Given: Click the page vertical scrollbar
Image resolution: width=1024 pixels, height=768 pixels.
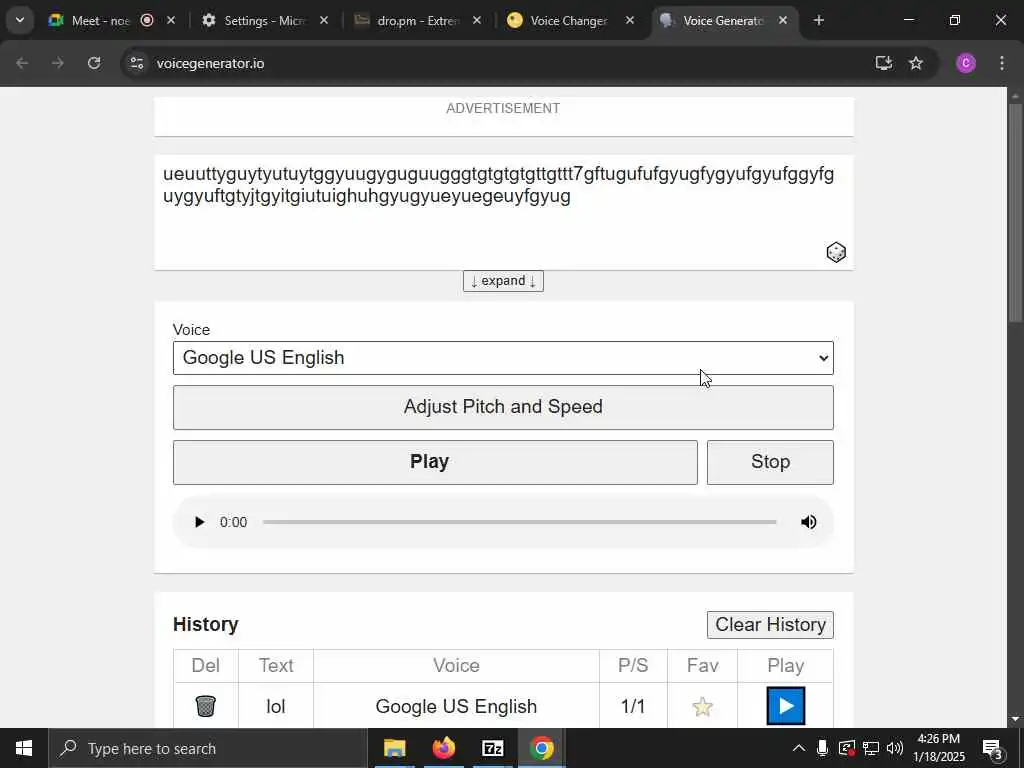Looking at the screenshot, I should point(1016,213).
